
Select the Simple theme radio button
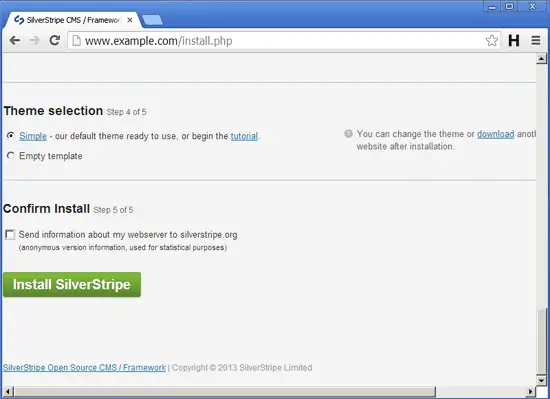(11, 135)
